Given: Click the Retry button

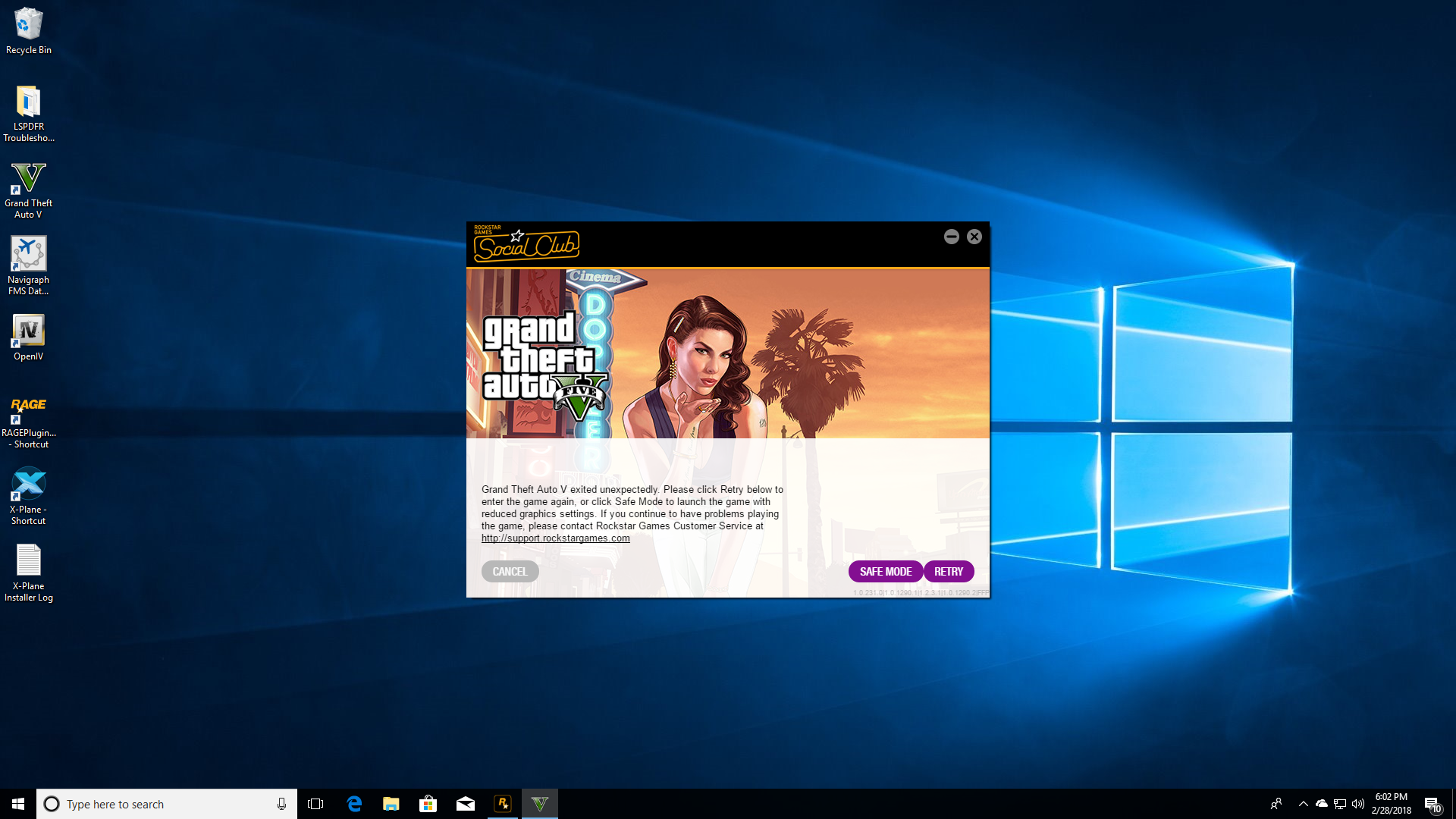Looking at the screenshot, I should click(948, 571).
